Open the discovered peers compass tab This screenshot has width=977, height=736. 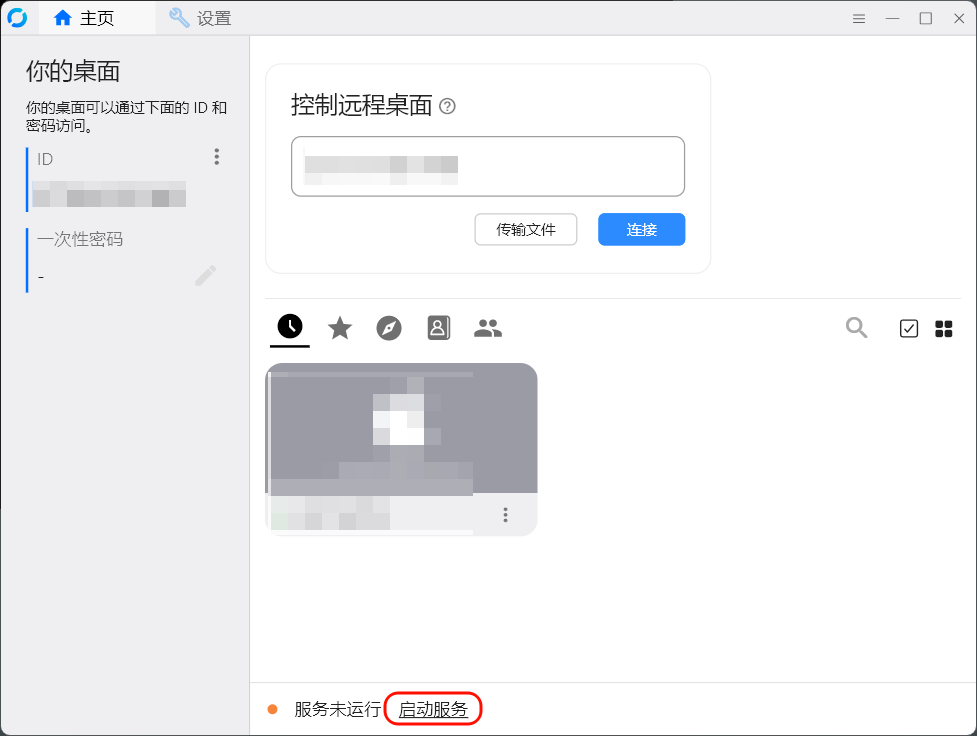click(389, 328)
